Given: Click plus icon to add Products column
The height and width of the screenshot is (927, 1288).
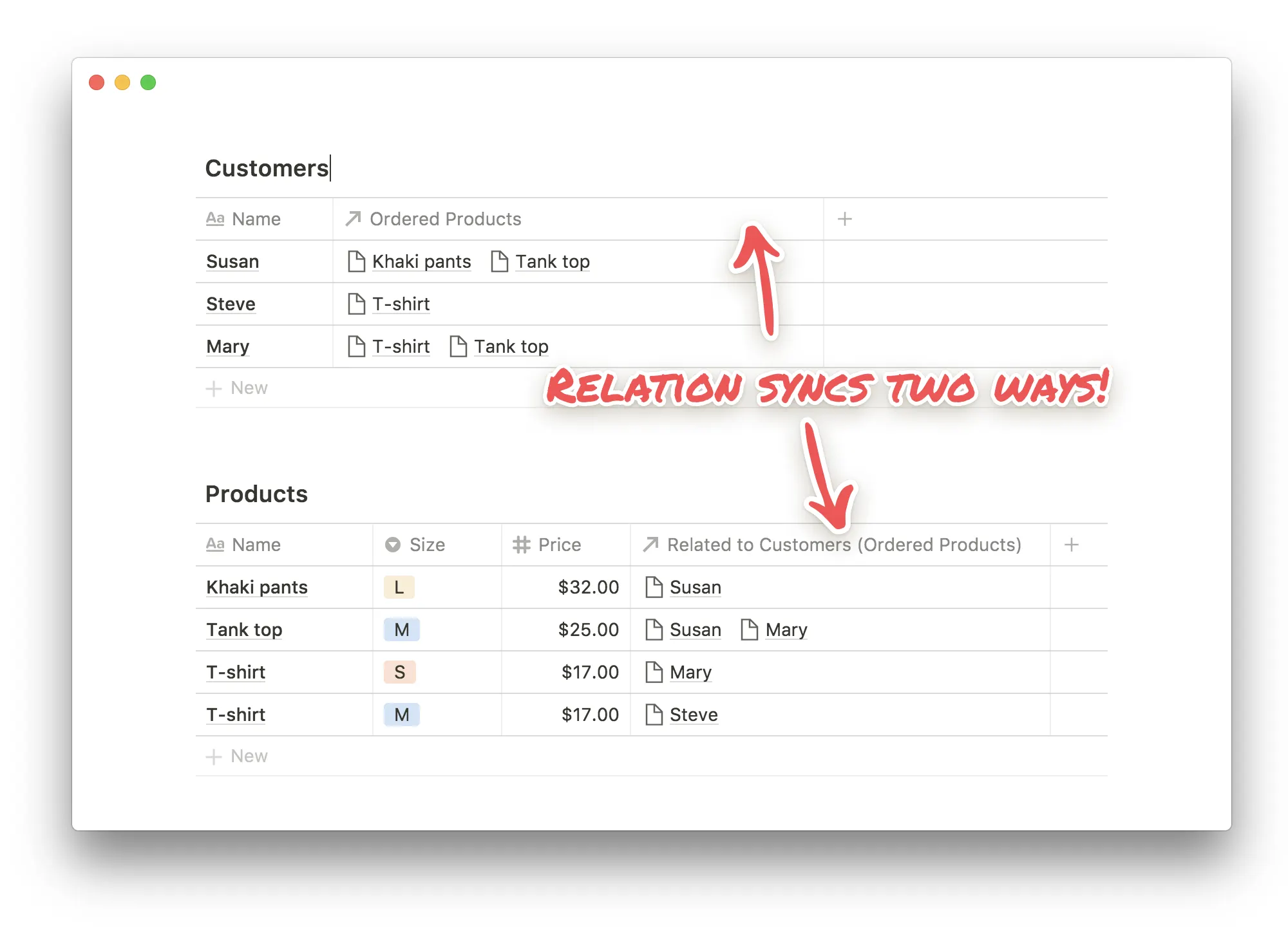Looking at the screenshot, I should [1071, 545].
